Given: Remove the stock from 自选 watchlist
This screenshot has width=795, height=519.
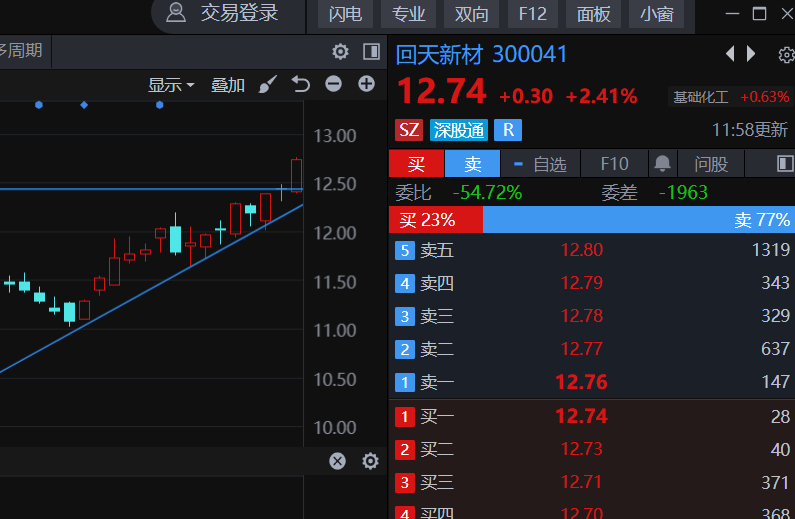Looking at the screenshot, I should [540, 164].
